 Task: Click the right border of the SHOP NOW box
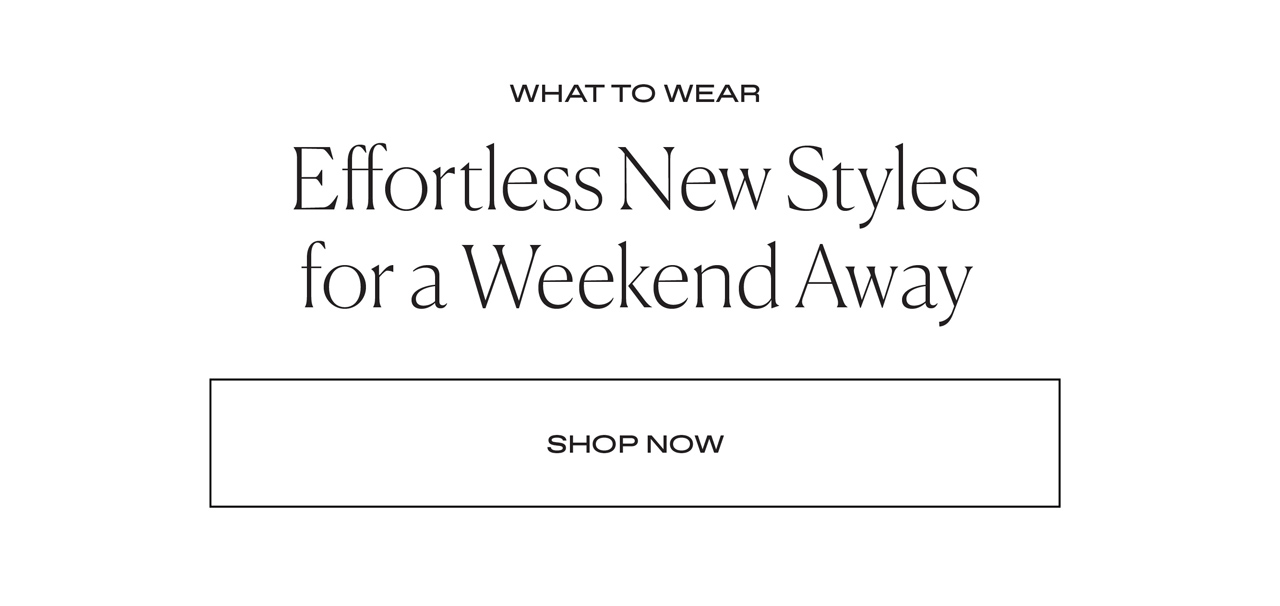pyautogui.click(x=1059, y=443)
